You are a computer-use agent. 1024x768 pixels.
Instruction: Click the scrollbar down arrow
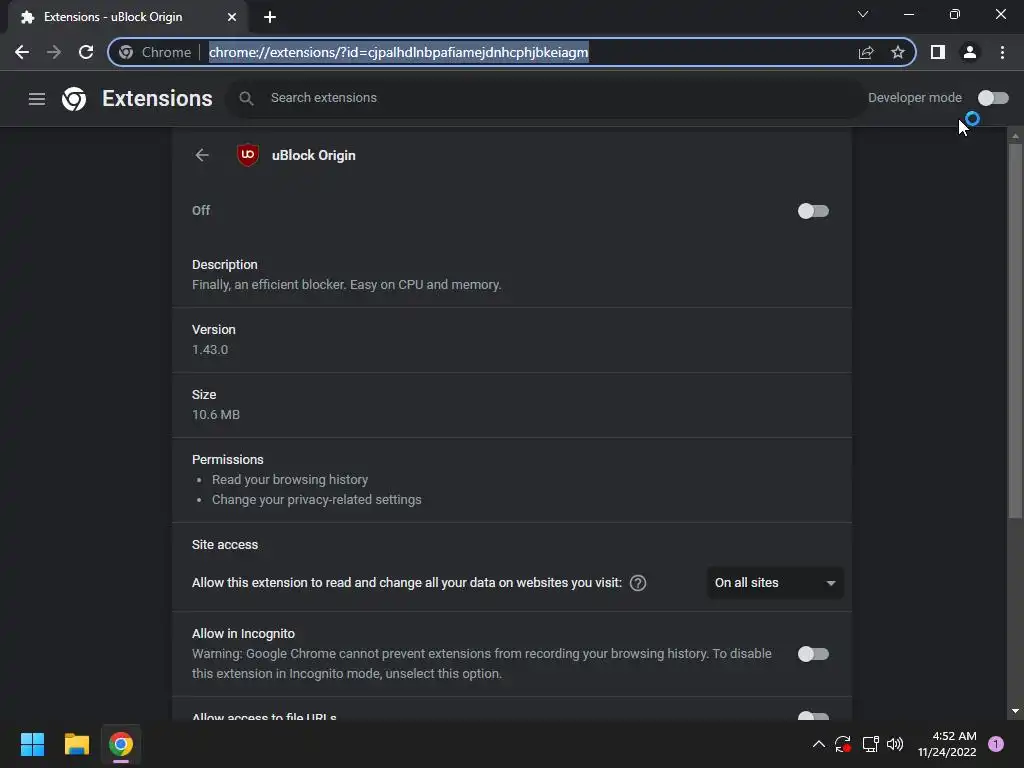(1015, 711)
